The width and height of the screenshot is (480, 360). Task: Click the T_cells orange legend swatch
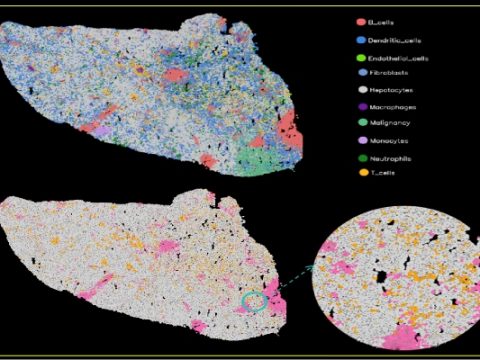point(363,173)
